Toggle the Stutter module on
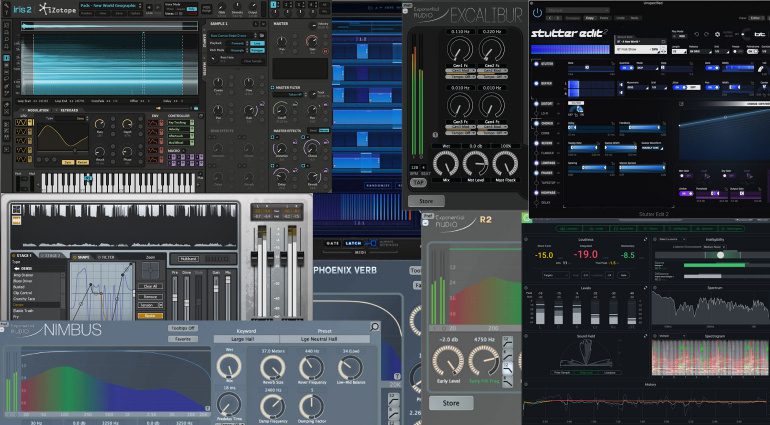Image resolution: width=770 pixels, height=425 pixels. click(538, 63)
